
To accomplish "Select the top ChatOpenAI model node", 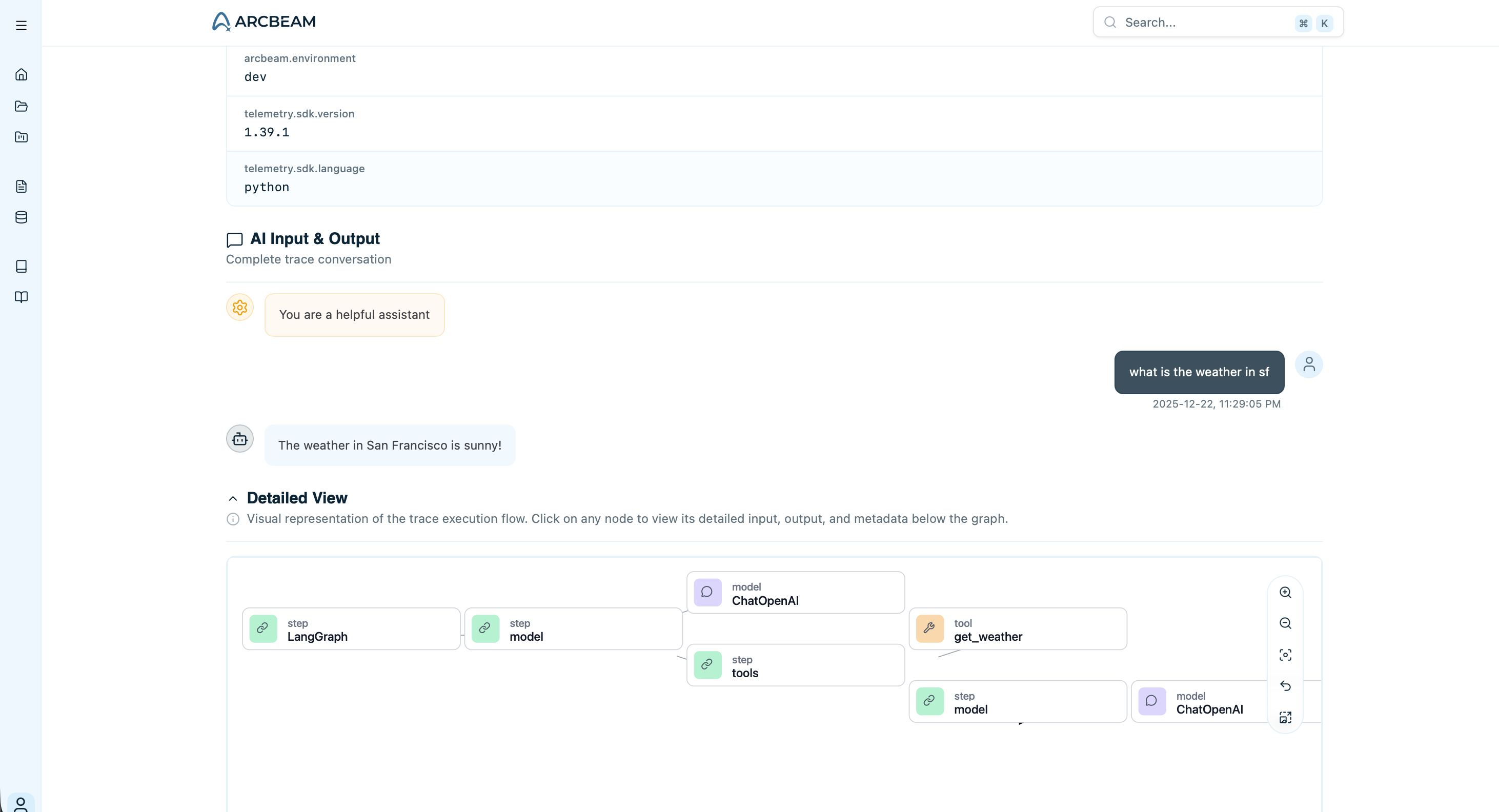I will 796,593.
